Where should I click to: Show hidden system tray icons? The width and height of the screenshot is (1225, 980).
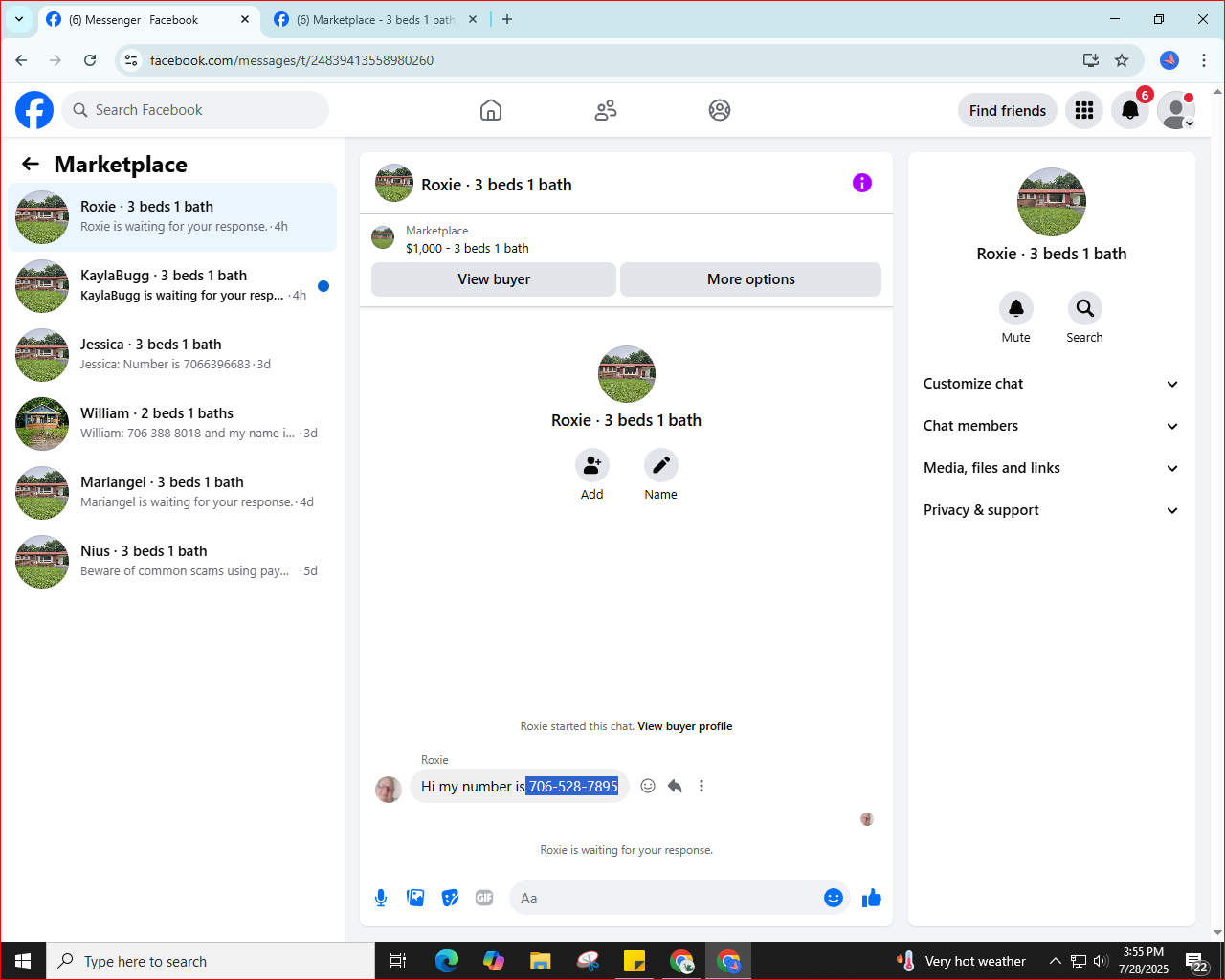pyautogui.click(x=1055, y=961)
